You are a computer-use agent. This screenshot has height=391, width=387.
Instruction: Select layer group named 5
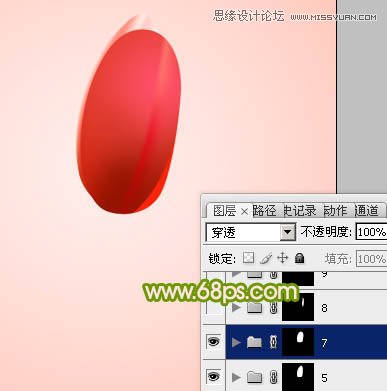[306, 375]
